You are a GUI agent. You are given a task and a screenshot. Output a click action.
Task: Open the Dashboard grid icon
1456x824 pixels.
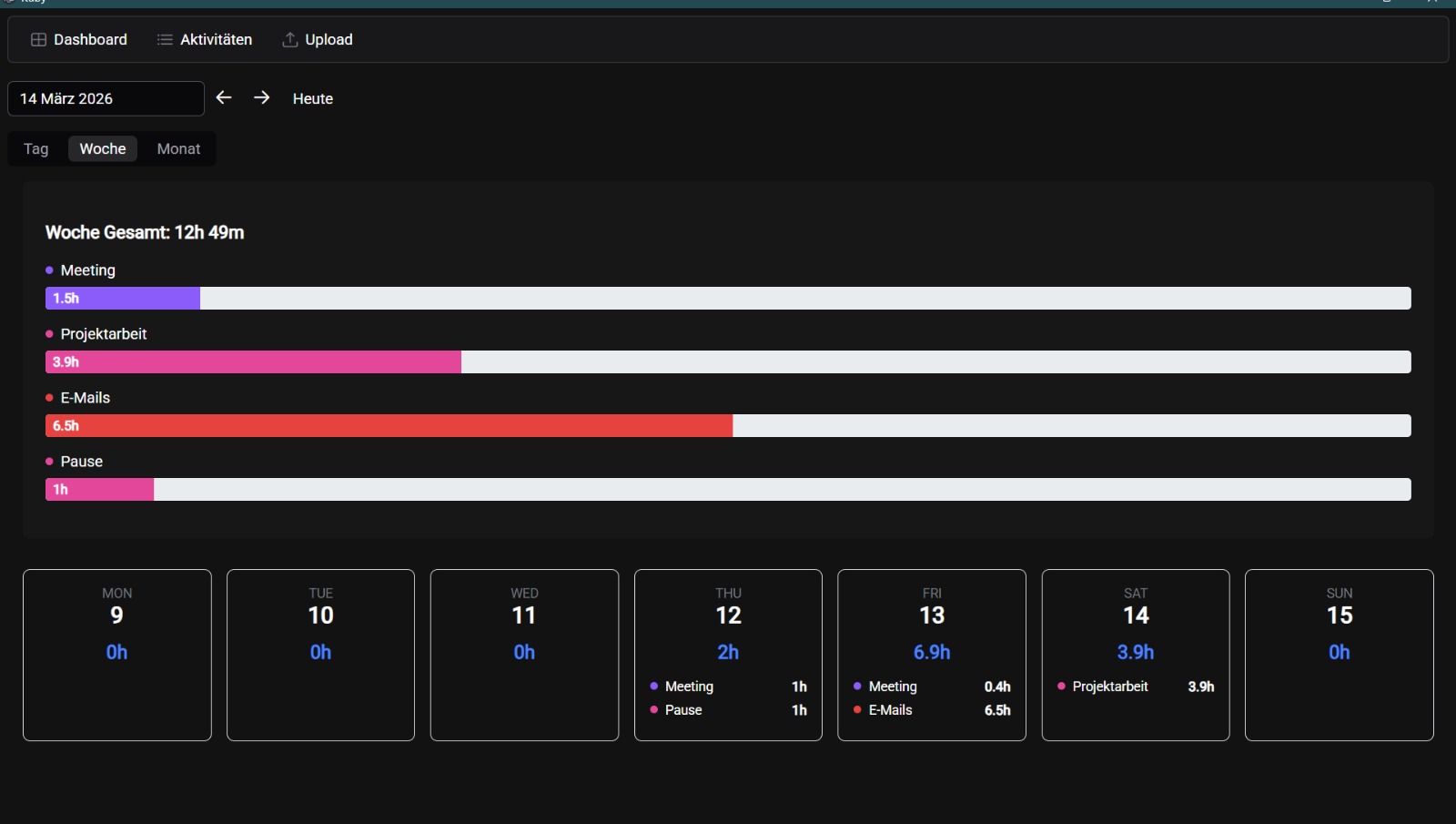[x=37, y=39]
